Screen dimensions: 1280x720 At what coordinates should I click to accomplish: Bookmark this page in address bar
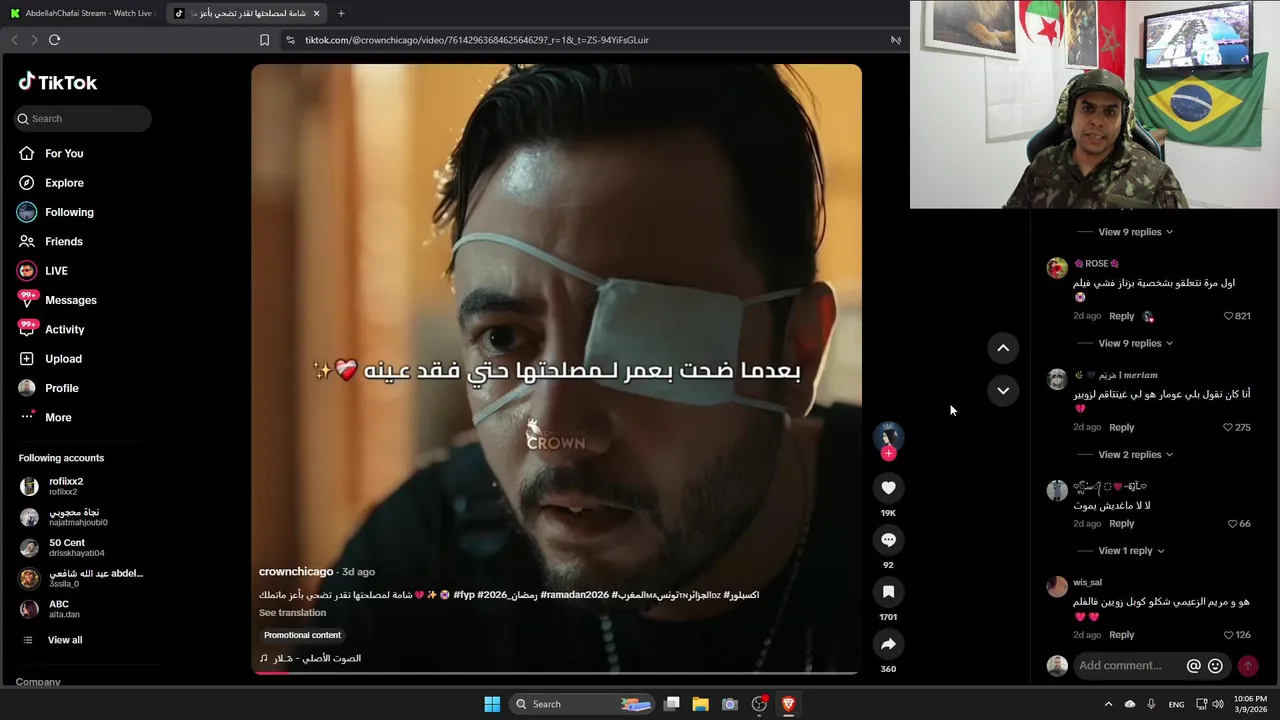click(x=264, y=40)
